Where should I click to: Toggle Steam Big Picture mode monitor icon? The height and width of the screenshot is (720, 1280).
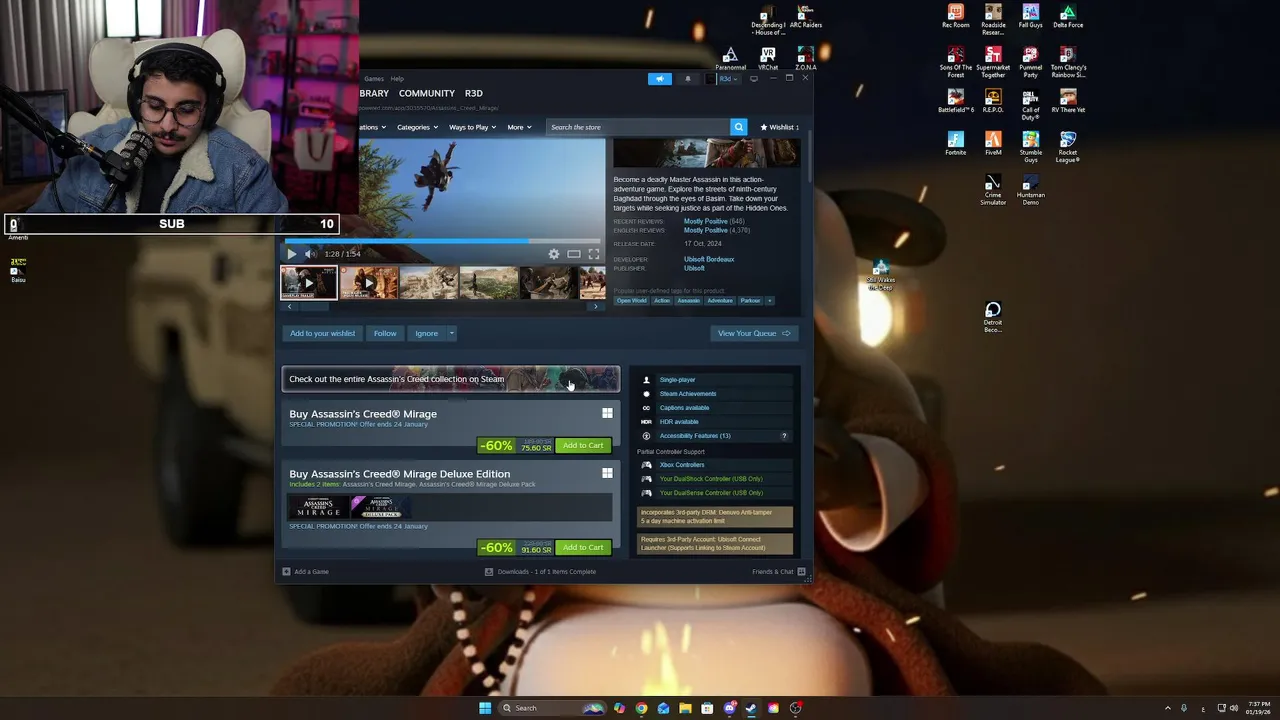[x=754, y=79]
